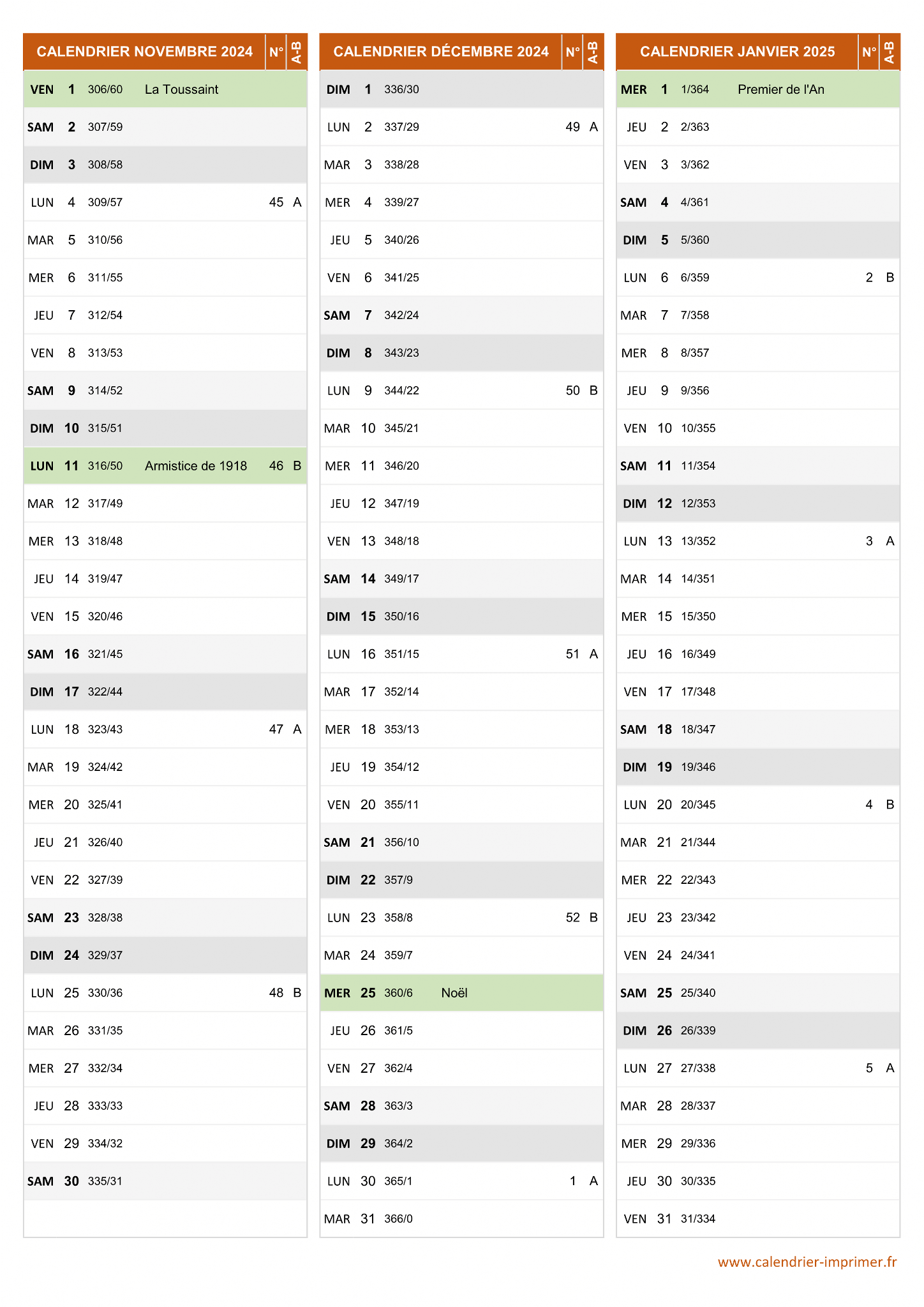
Task: Click the La Toussaint holiday row
Action: tap(165, 89)
